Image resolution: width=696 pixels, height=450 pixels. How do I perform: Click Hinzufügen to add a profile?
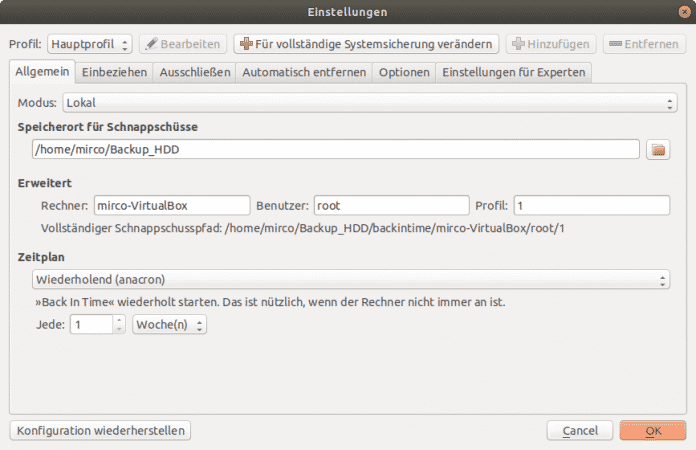coord(550,44)
